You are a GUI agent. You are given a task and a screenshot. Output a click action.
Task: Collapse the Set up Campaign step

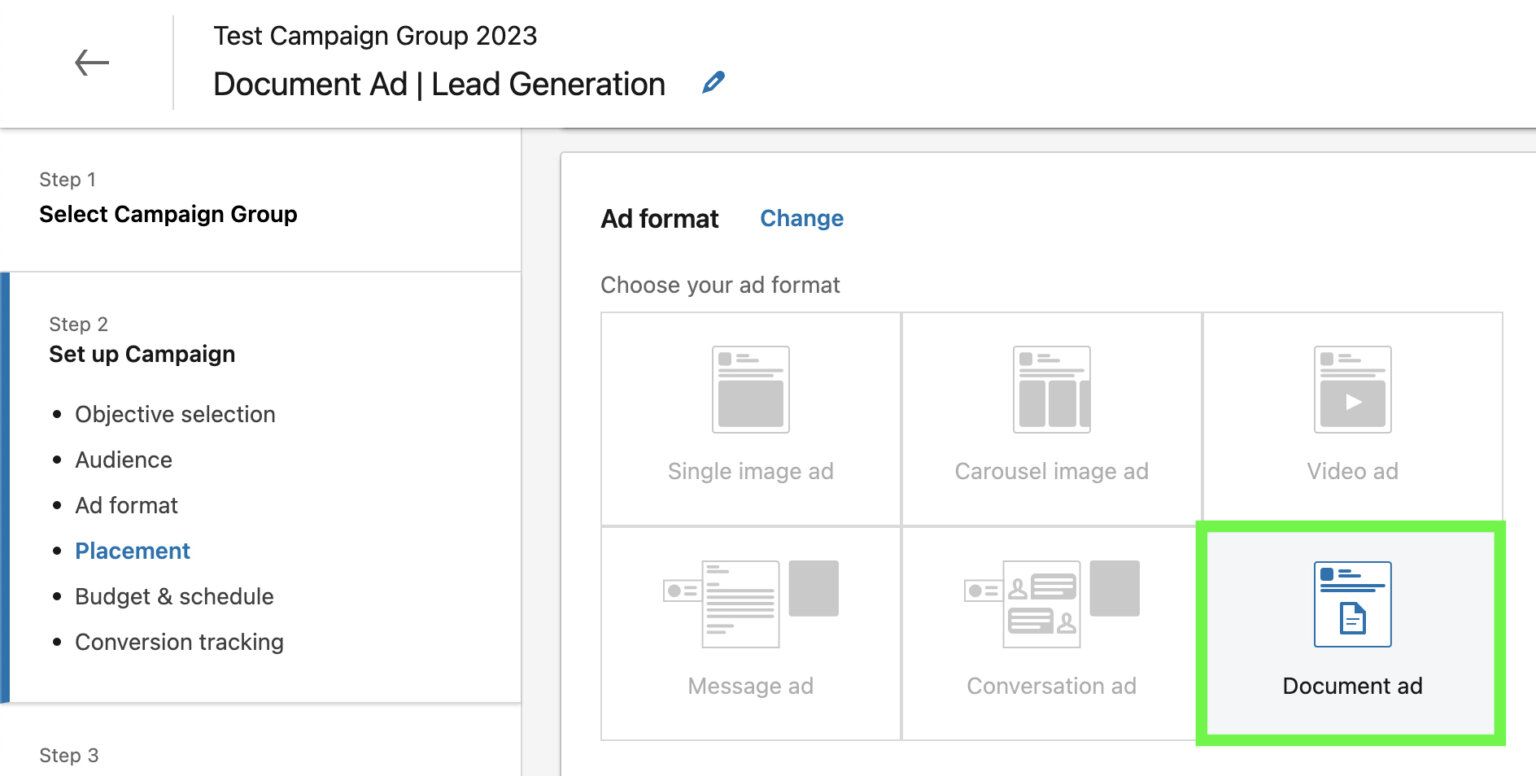click(x=141, y=354)
